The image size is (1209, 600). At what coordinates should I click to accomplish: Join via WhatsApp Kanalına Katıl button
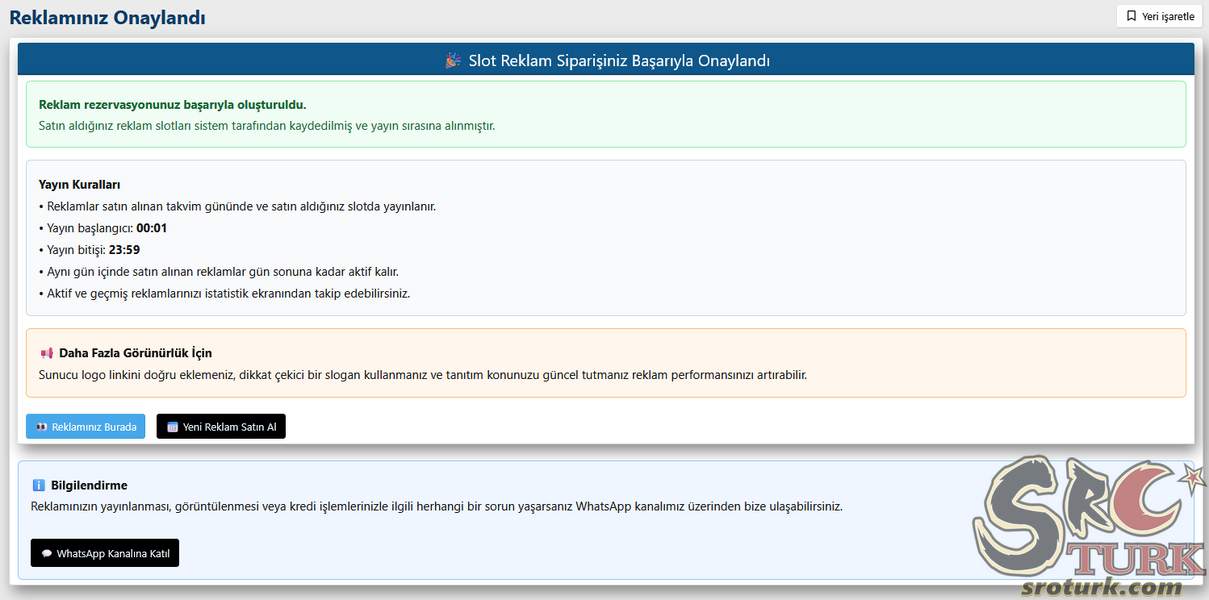pyautogui.click(x=105, y=553)
